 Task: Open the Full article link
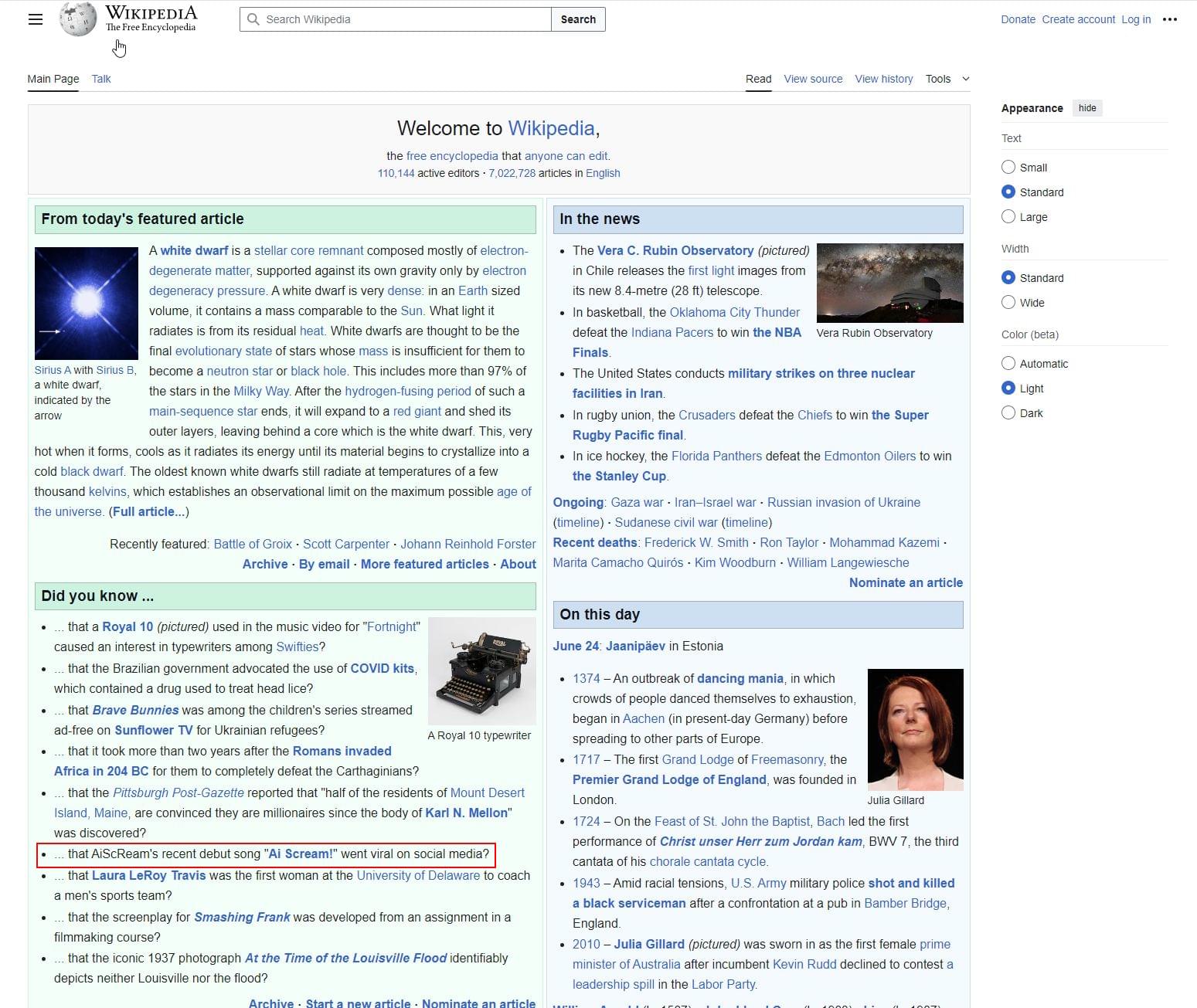point(148,511)
